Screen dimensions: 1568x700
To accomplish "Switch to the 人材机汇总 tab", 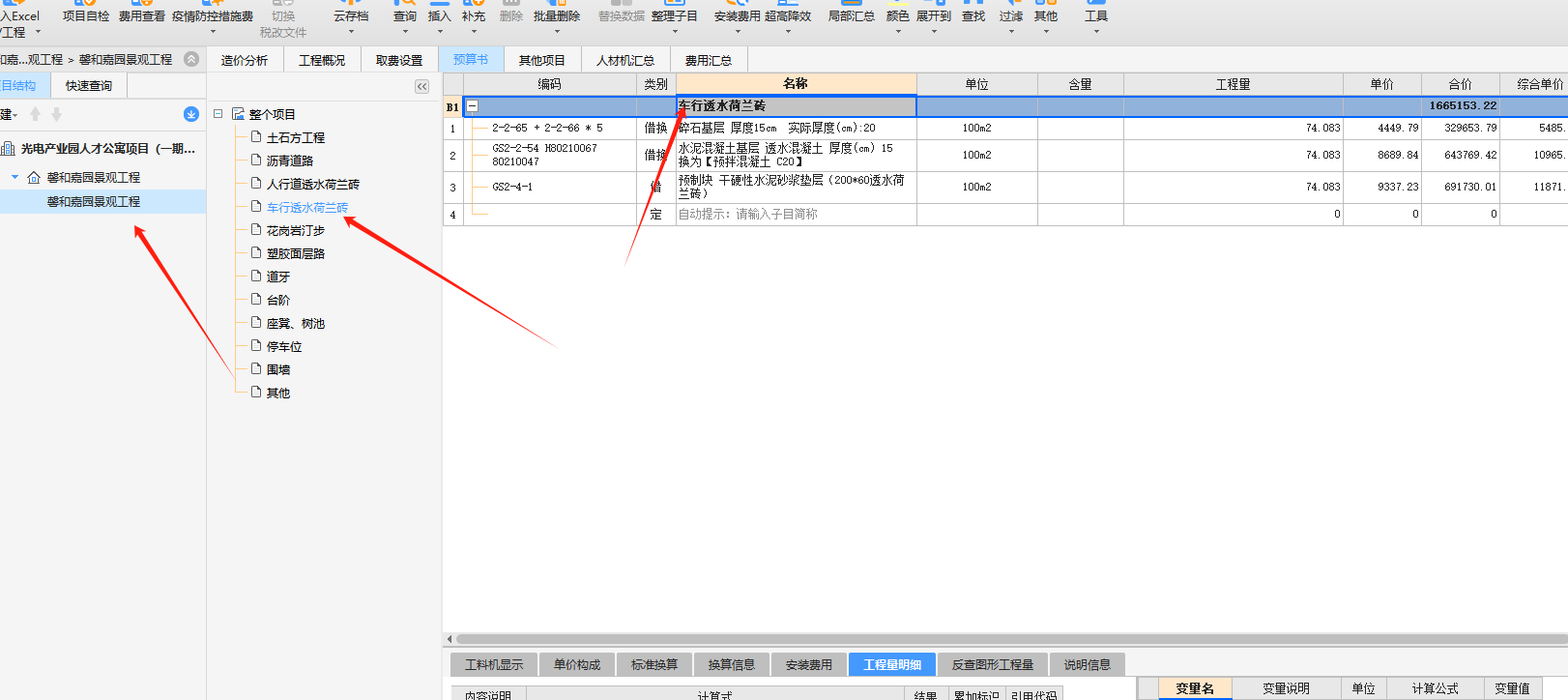I will point(625,60).
